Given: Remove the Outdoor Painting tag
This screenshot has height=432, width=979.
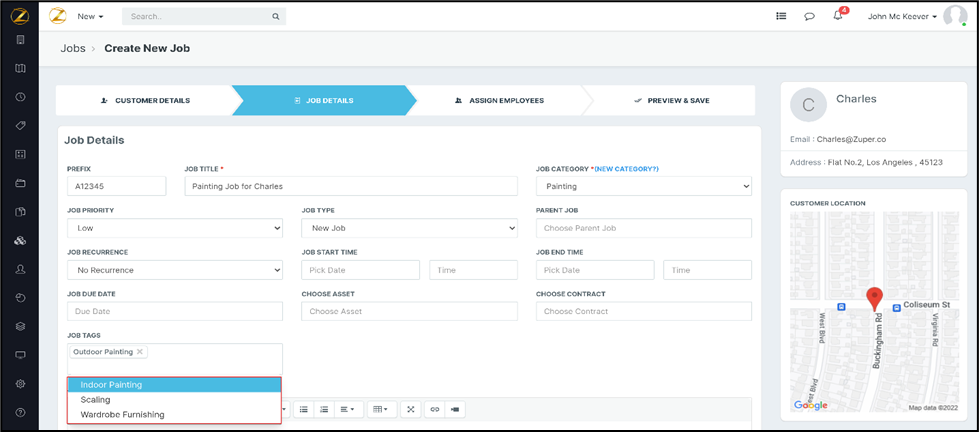Looking at the screenshot, I should 140,352.
